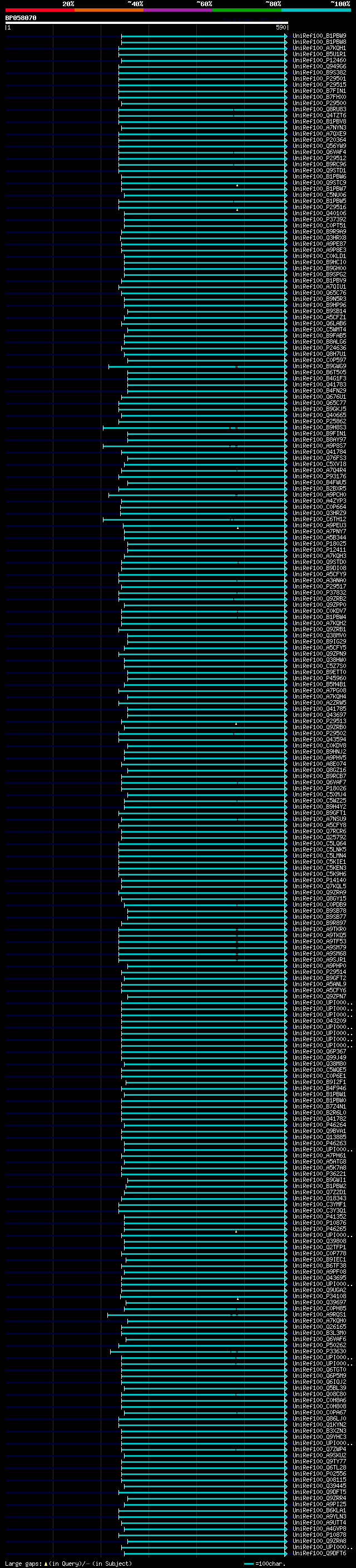Select the UniRef100_B6KLA1 label
356x1568 pixels.
[319, 1510]
